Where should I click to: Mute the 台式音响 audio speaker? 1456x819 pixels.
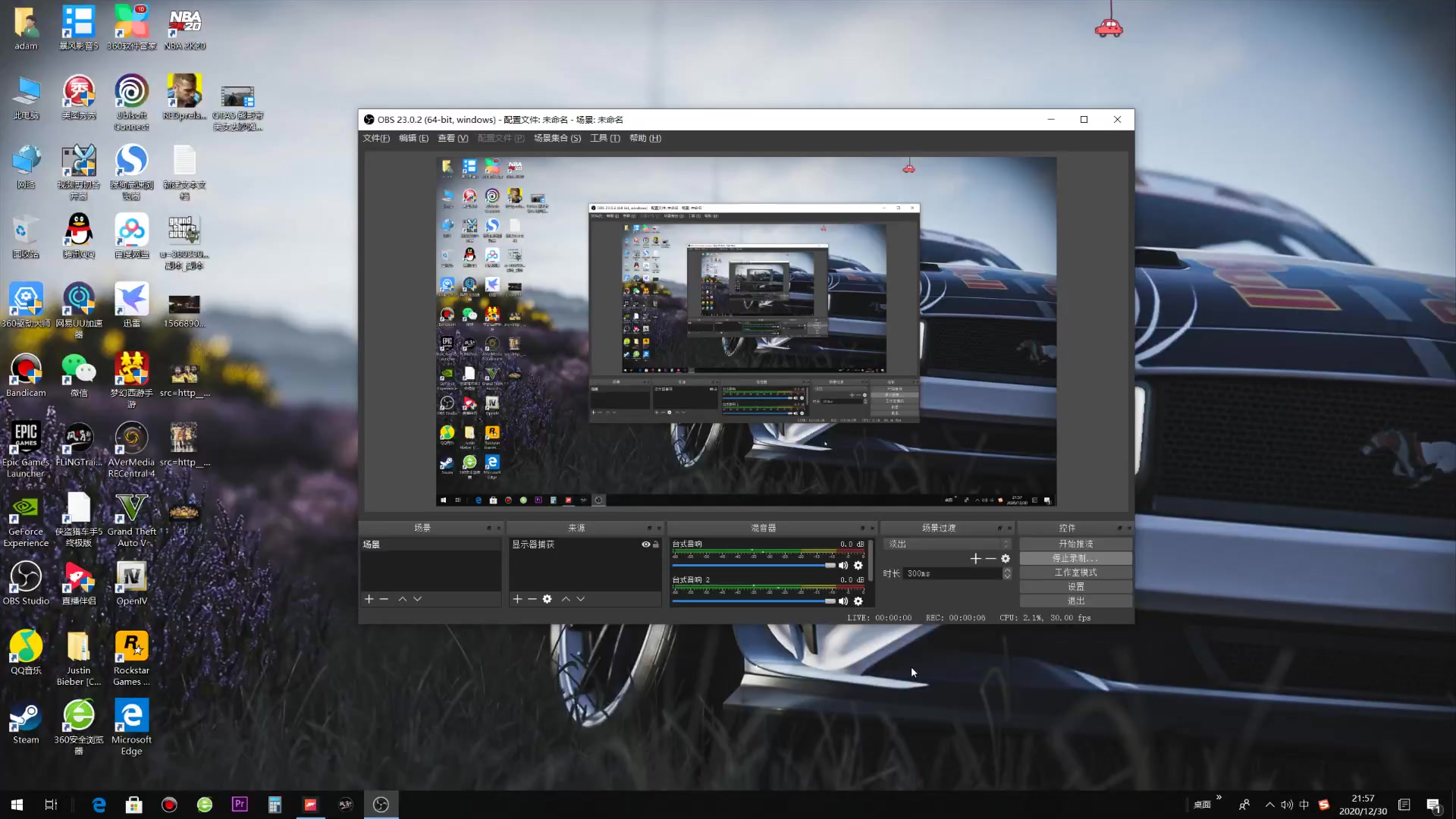click(843, 566)
